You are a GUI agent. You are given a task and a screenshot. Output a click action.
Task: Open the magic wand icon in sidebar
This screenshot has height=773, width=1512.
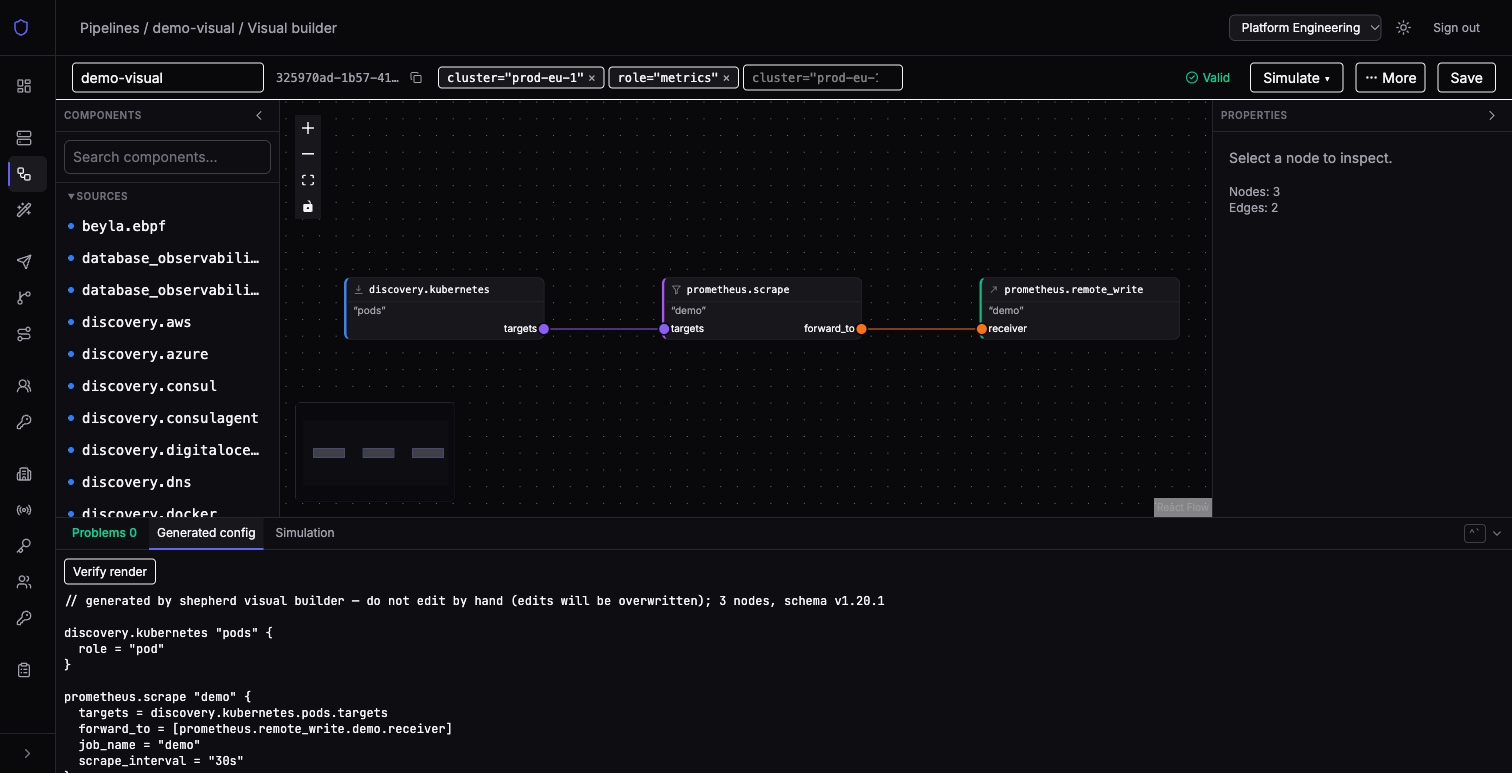pos(24,210)
